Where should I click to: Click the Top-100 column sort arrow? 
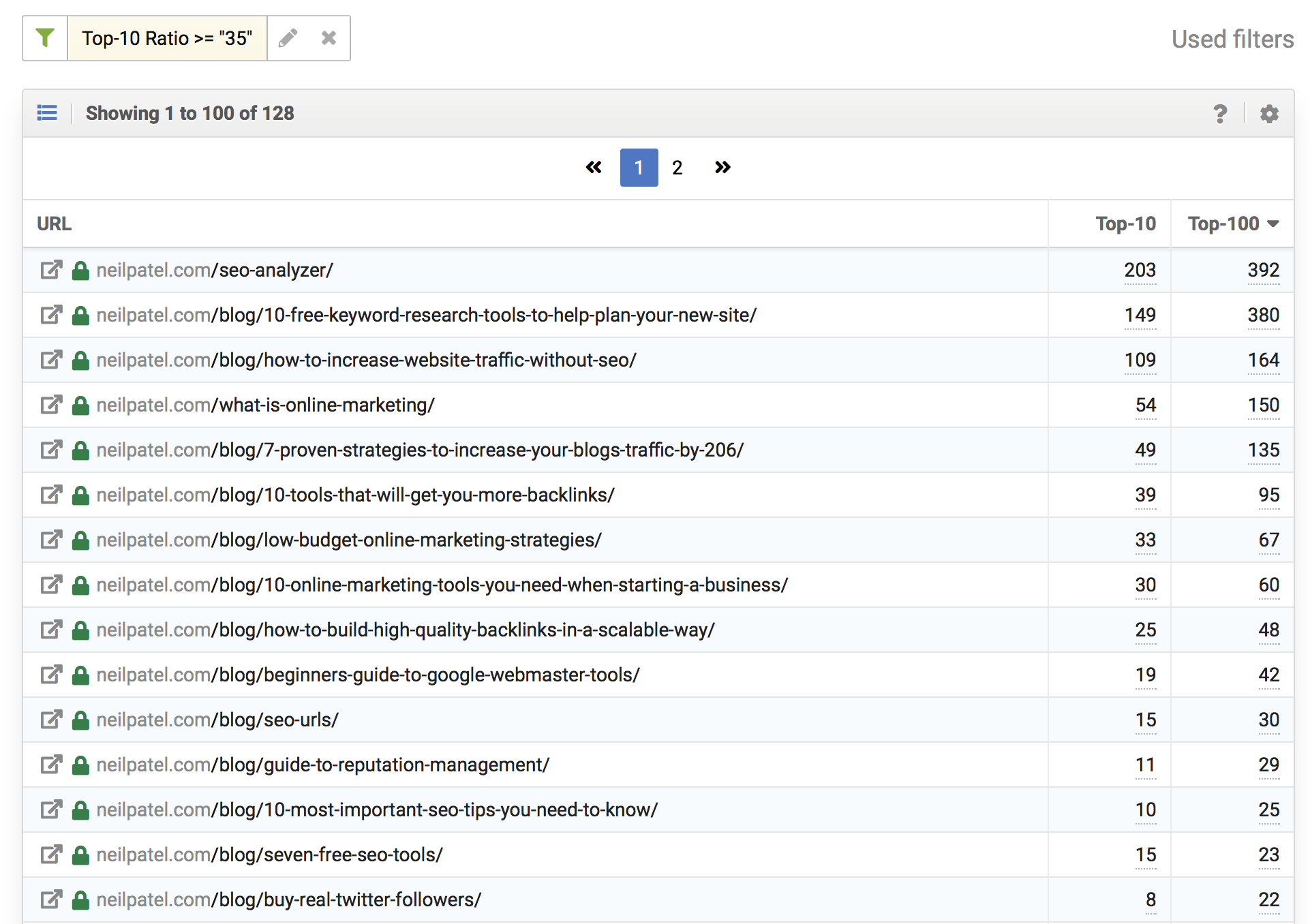click(1273, 224)
